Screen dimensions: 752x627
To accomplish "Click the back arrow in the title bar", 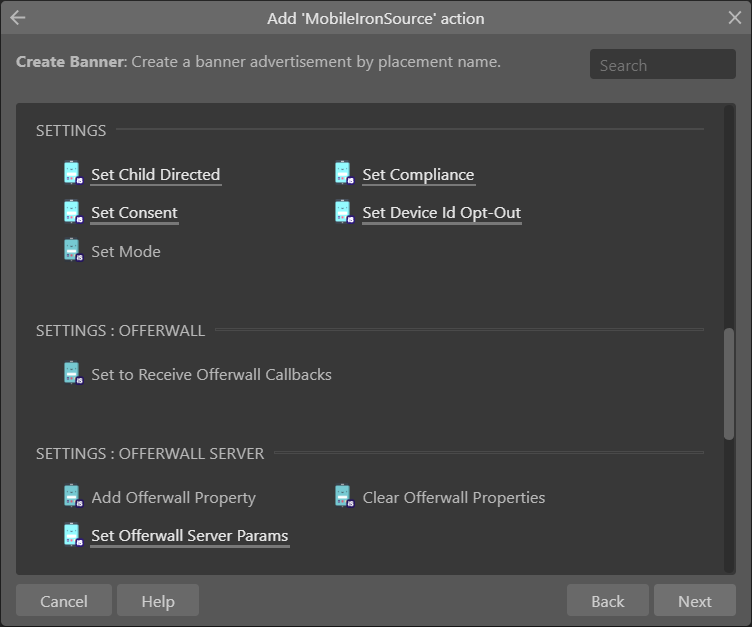I will 18,18.
